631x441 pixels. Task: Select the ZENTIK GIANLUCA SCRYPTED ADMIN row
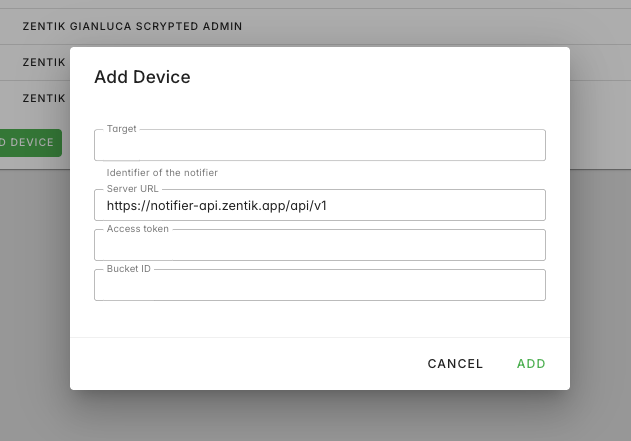point(132,26)
